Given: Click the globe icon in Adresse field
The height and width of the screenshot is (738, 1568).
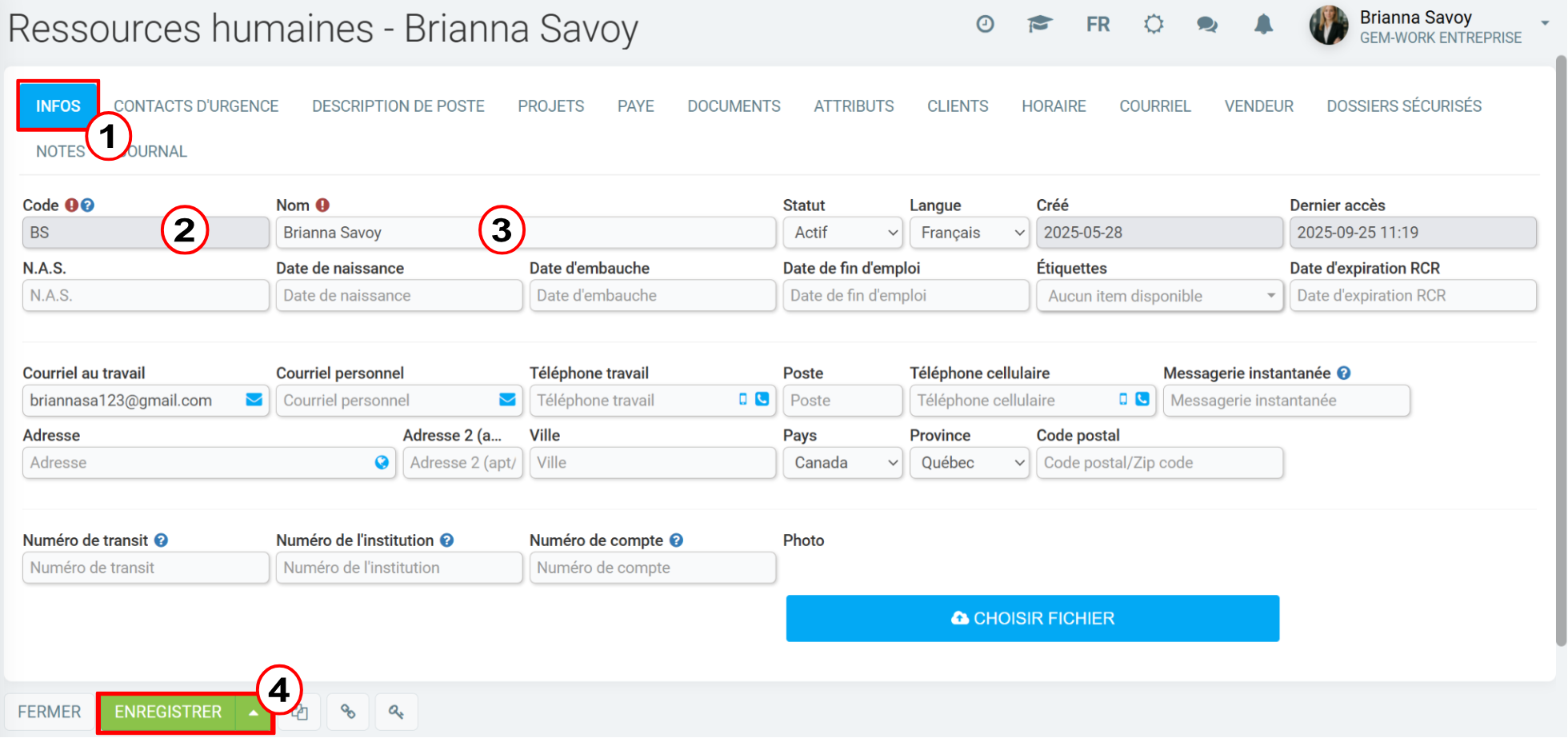Looking at the screenshot, I should point(382,462).
